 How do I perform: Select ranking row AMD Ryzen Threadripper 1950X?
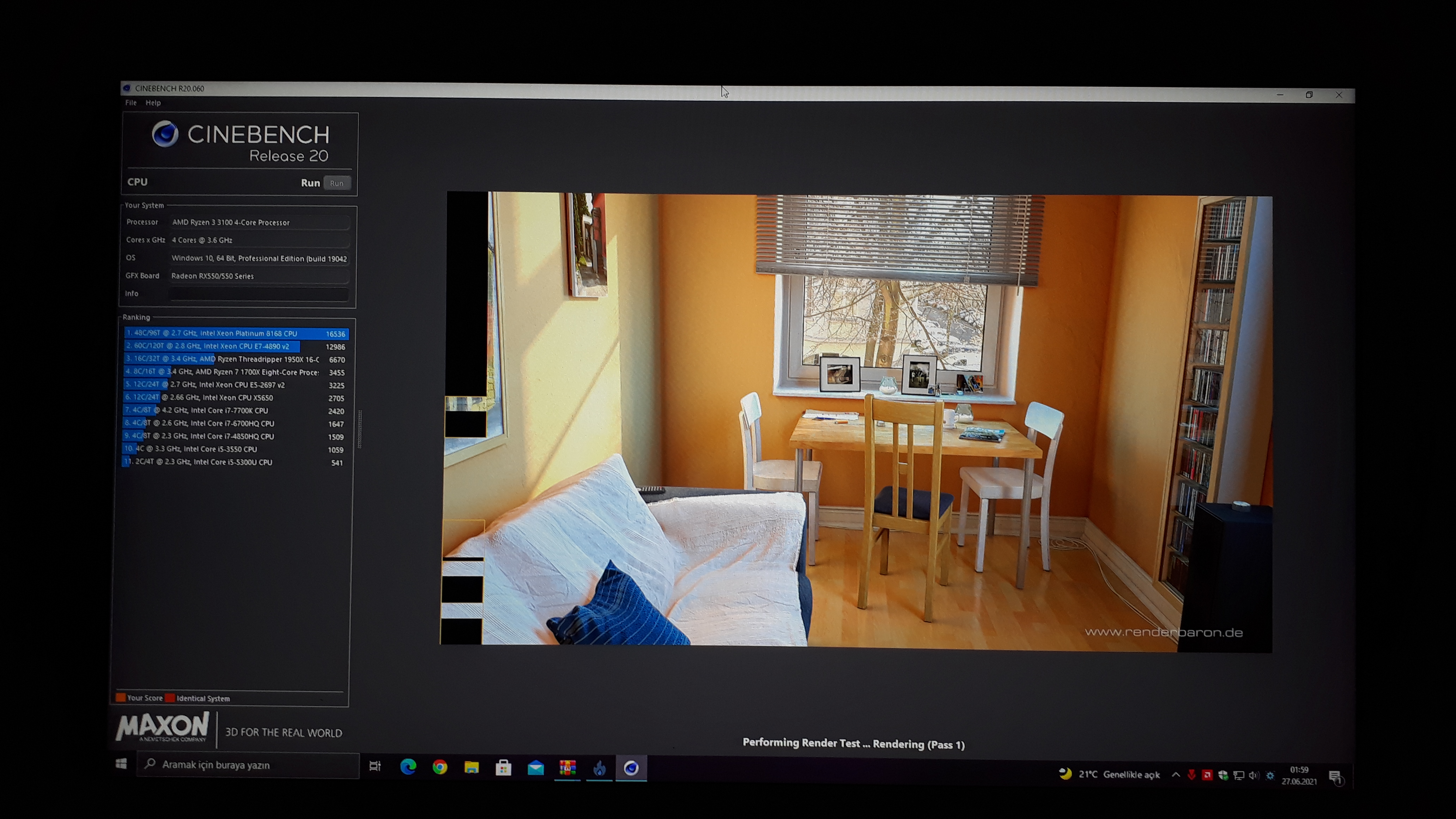[x=236, y=359]
